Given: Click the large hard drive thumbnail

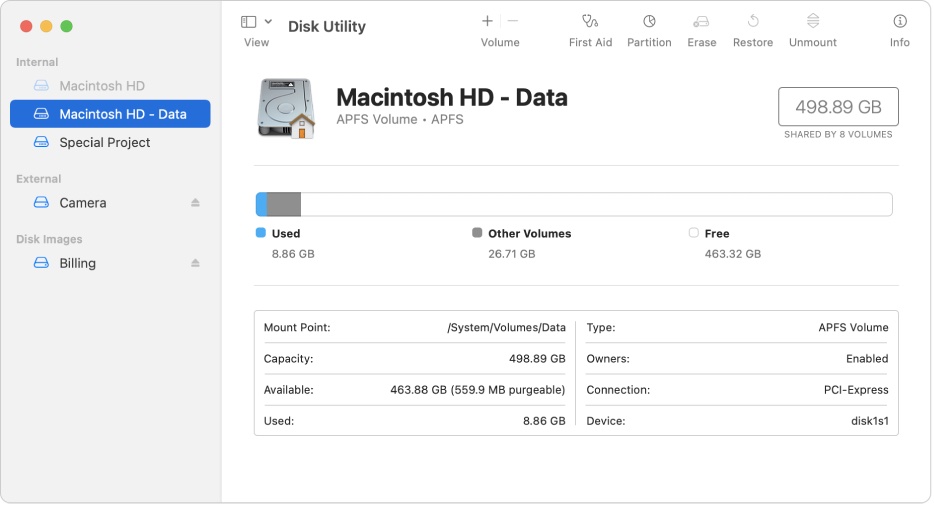Looking at the screenshot, I should (x=285, y=108).
